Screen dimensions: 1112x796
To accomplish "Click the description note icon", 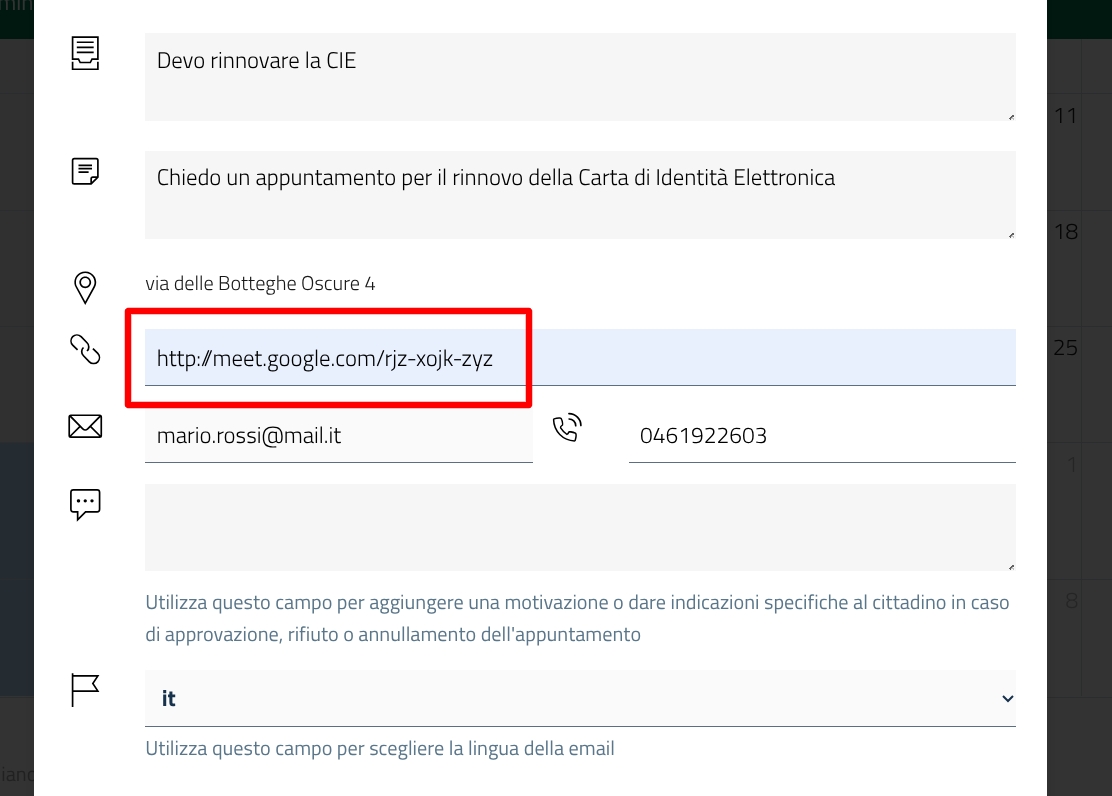I will tap(85, 171).
